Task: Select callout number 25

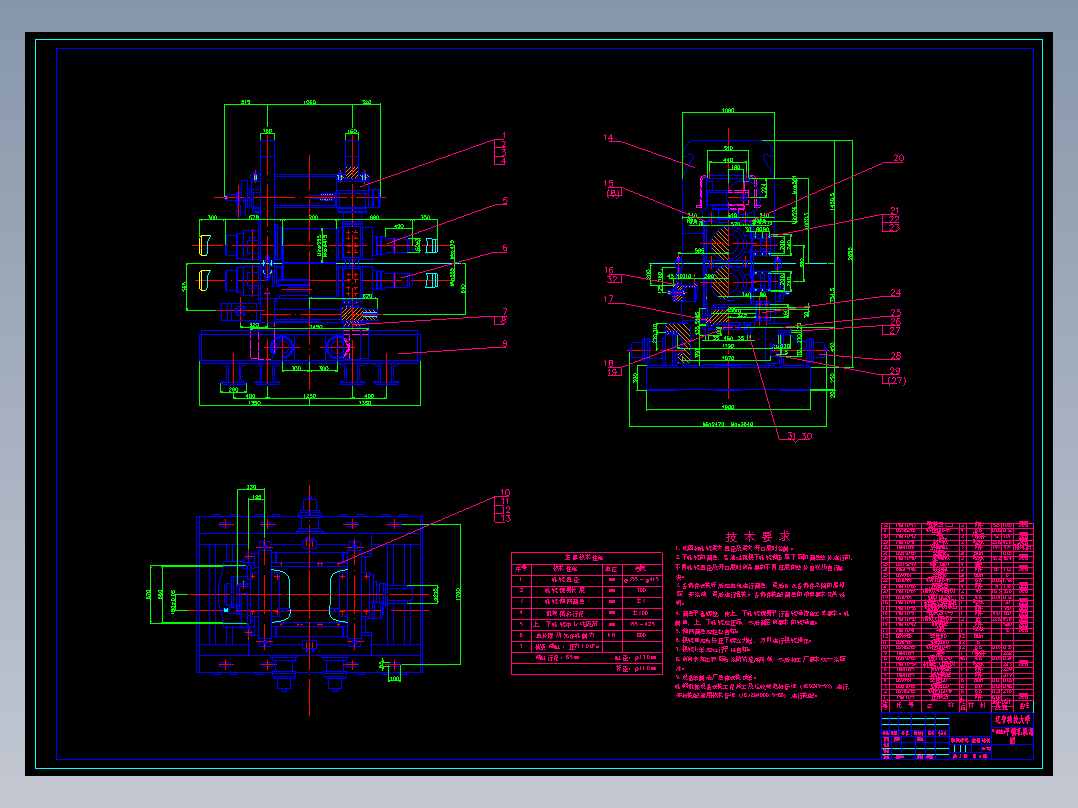Action: click(896, 313)
